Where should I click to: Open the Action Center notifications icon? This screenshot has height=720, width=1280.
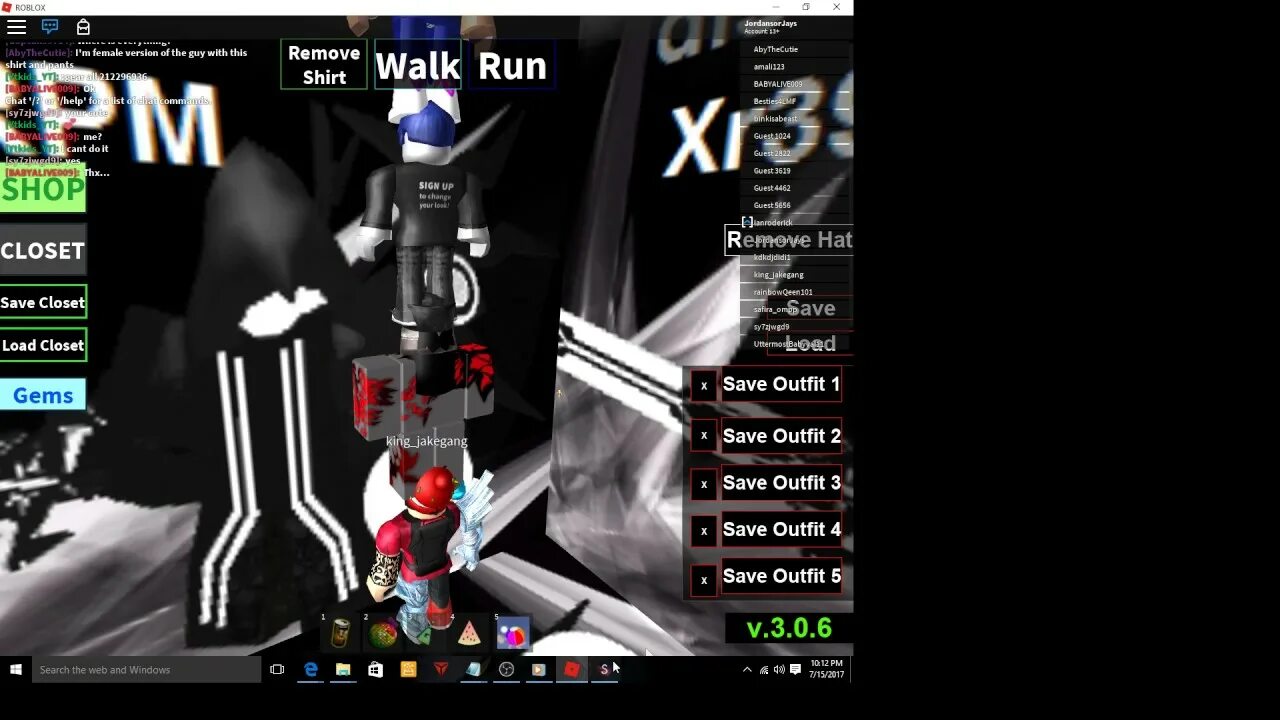pos(796,669)
